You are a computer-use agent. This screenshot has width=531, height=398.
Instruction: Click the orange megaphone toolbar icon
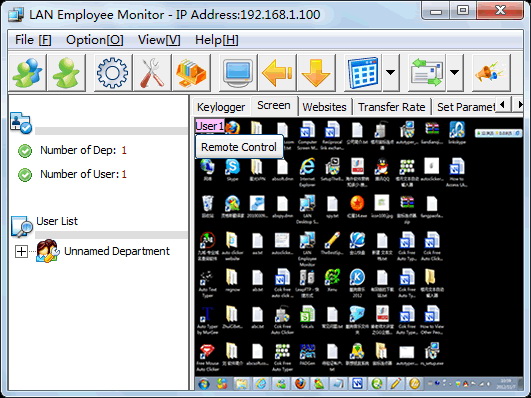(x=491, y=72)
